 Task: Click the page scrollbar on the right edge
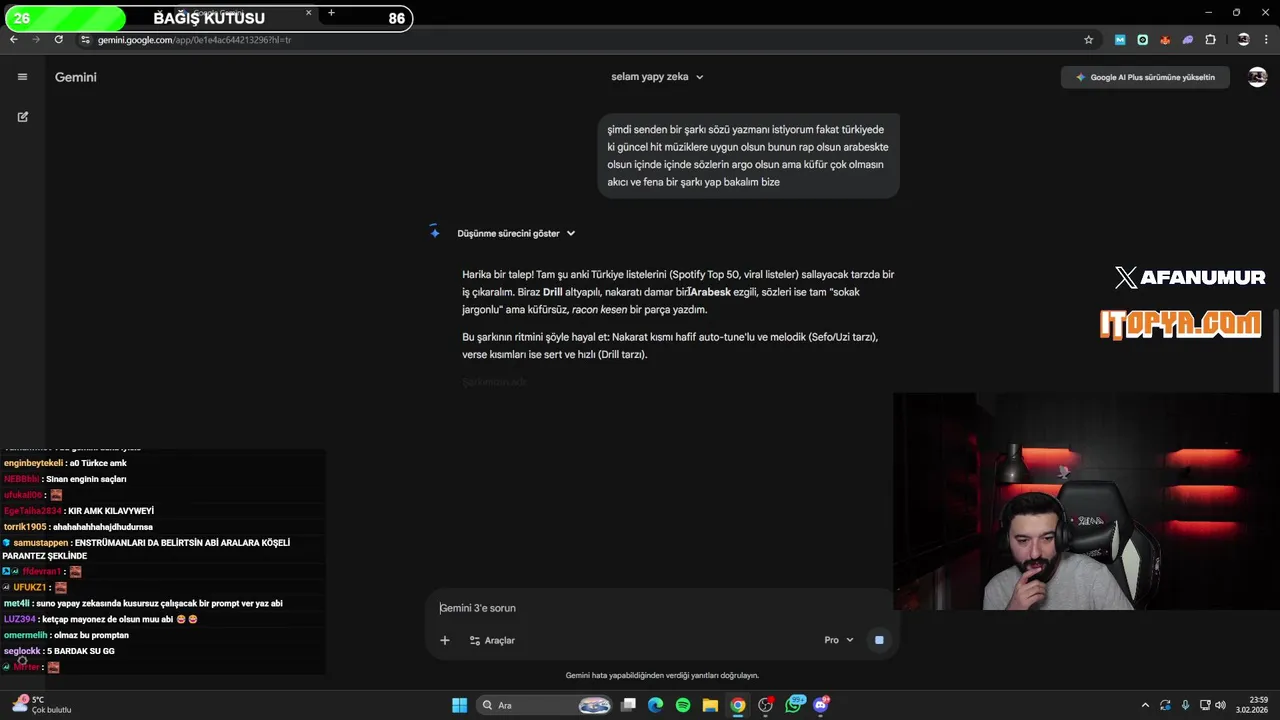coord(1276,350)
